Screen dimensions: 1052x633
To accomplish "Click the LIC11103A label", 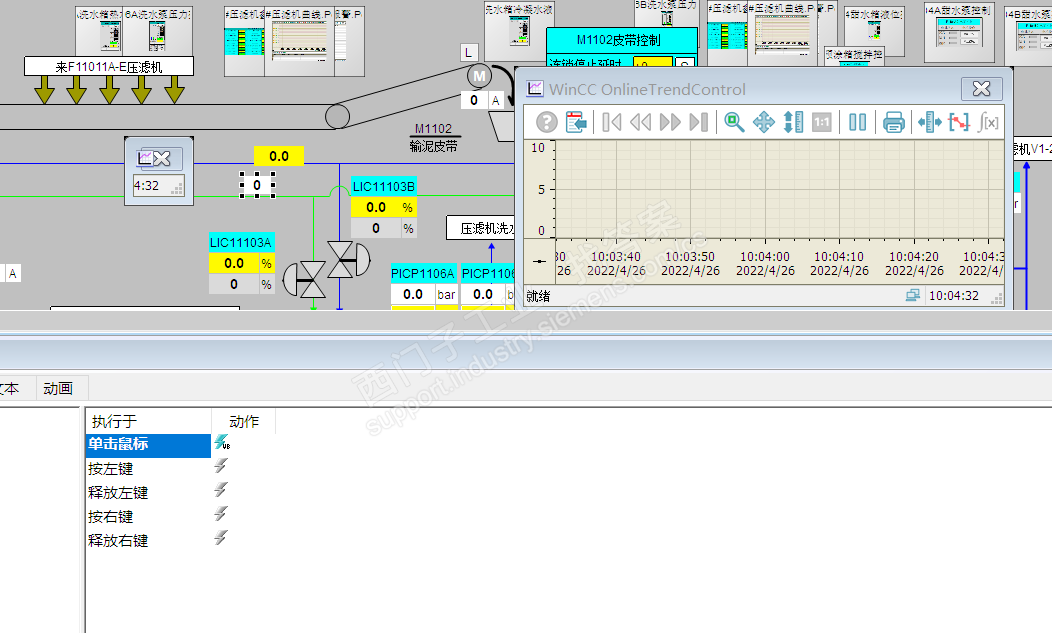I will click(x=241, y=242).
